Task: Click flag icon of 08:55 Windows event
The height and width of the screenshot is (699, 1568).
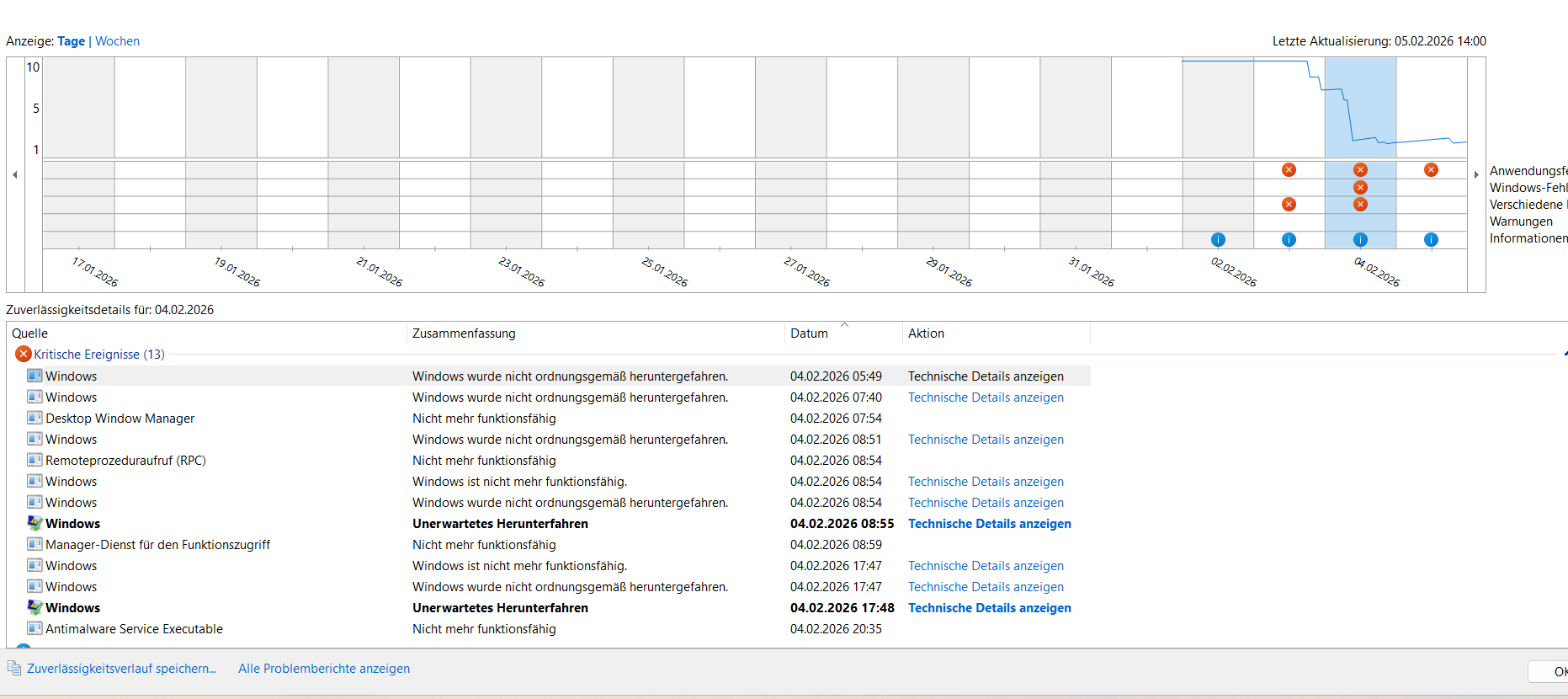Action: [x=35, y=523]
